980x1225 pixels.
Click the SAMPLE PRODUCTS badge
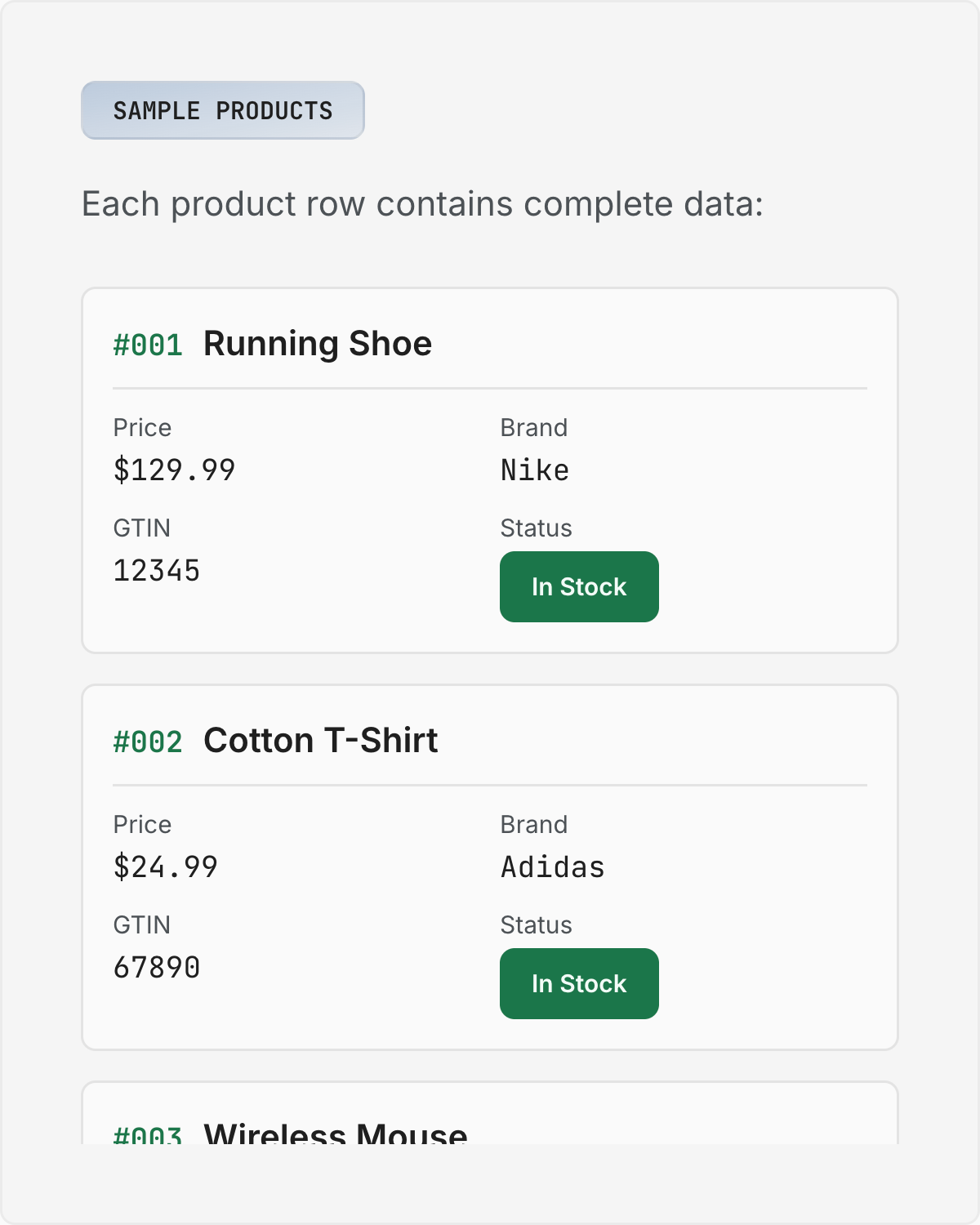point(223,110)
